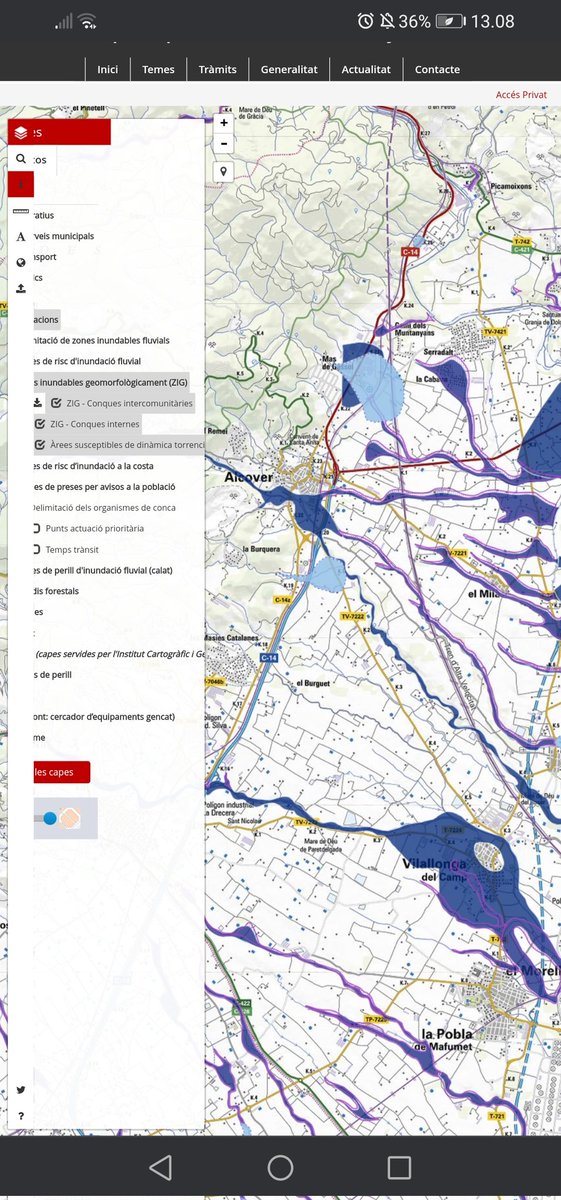The height and width of the screenshot is (1200, 561).
Task: Expand Delimitació dels organismes de conca
Action: point(103,508)
